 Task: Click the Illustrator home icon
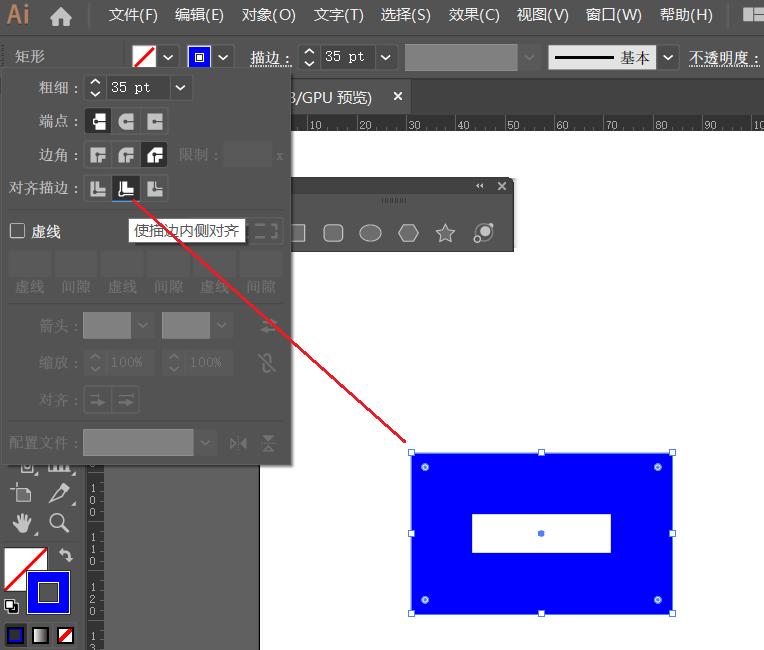pyautogui.click(x=60, y=16)
